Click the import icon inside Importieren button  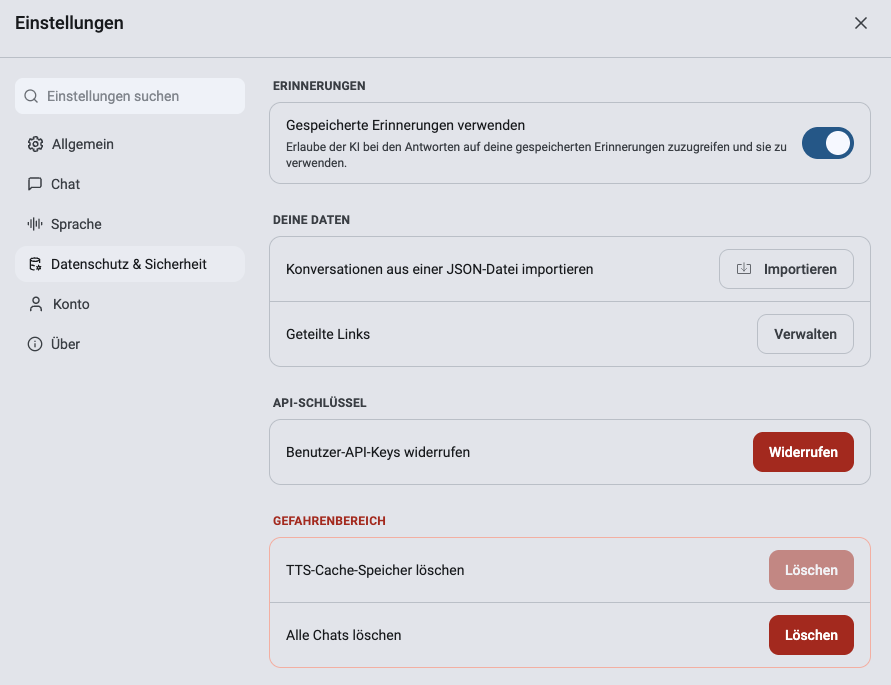click(744, 269)
